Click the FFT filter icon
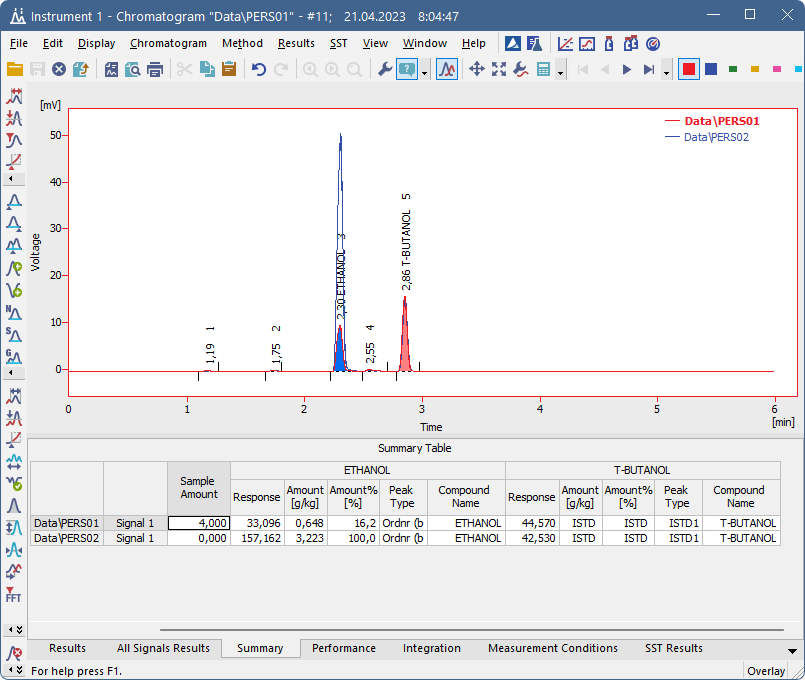The height and width of the screenshot is (680, 805). [14, 595]
